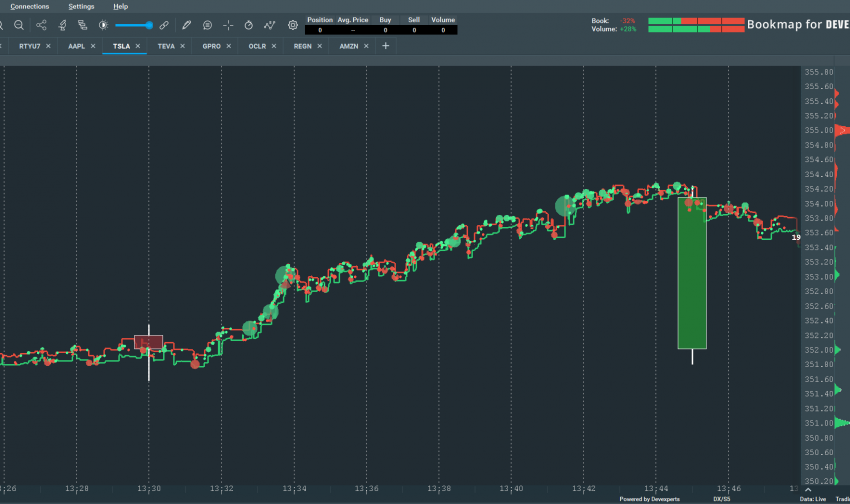Open the Connections menu
850x504 pixels.
[30, 7]
